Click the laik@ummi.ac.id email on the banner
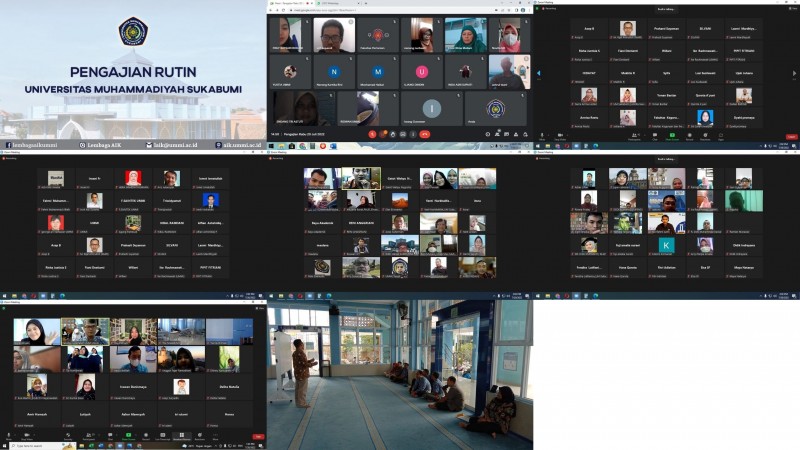Image resolution: width=800 pixels, height=450 pixels. tap(171, 145)
